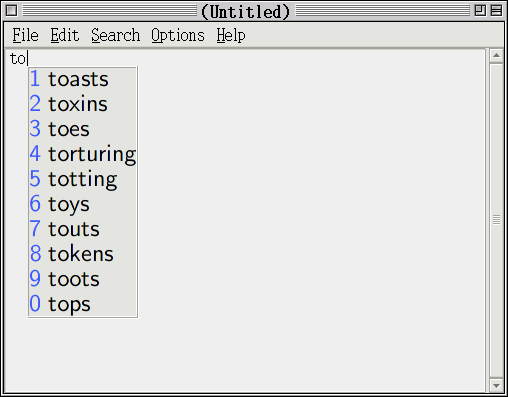Click the vertical scrollbar thumb grip
The width and height of the screenshot is (508, 397).
pos(496,220)
